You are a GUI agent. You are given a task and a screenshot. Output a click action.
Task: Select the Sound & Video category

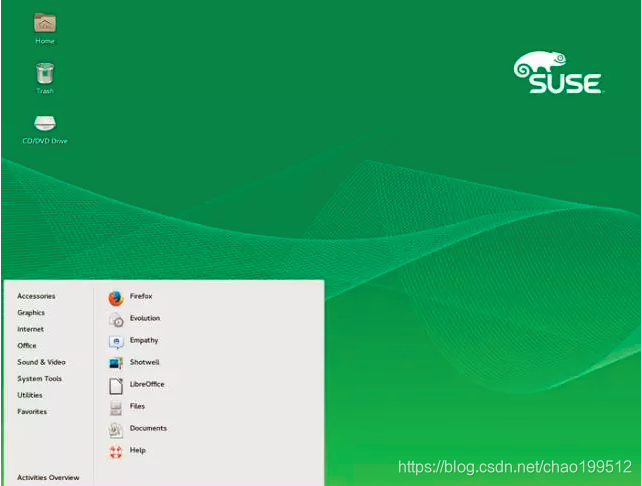tap(41, 362)
